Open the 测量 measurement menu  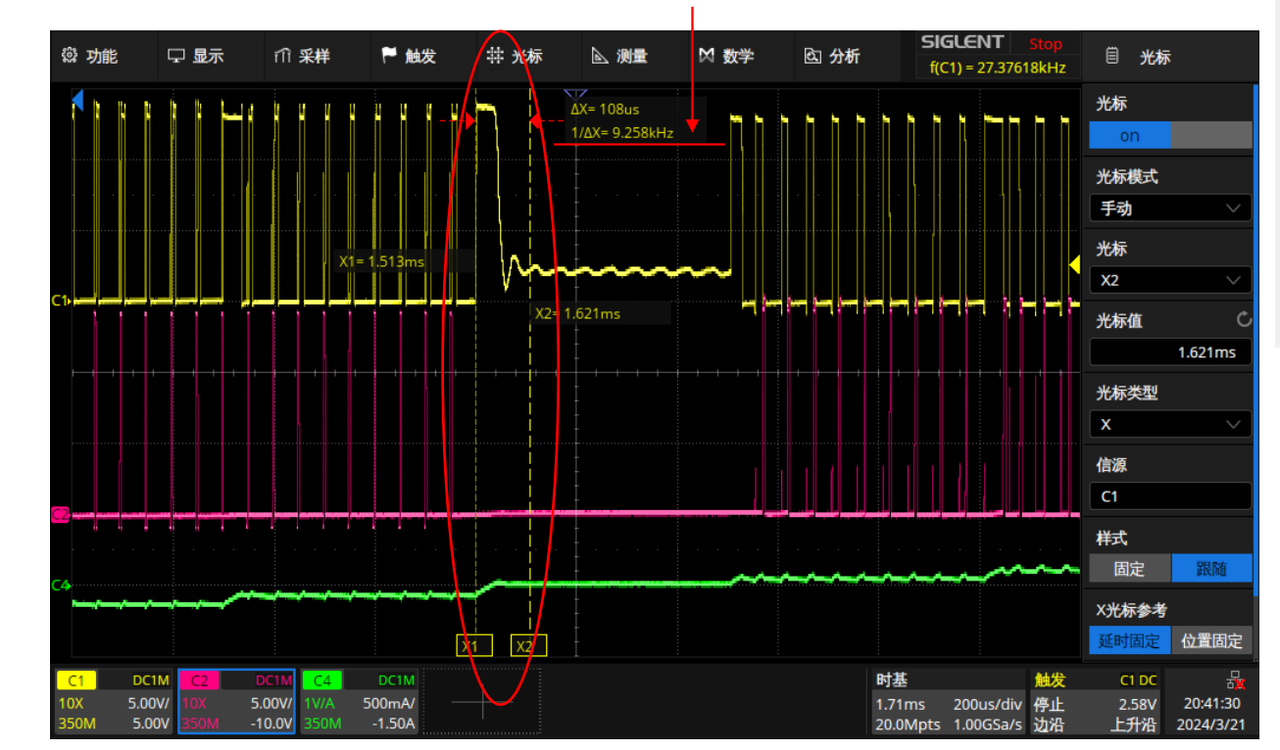click(620, 57)
